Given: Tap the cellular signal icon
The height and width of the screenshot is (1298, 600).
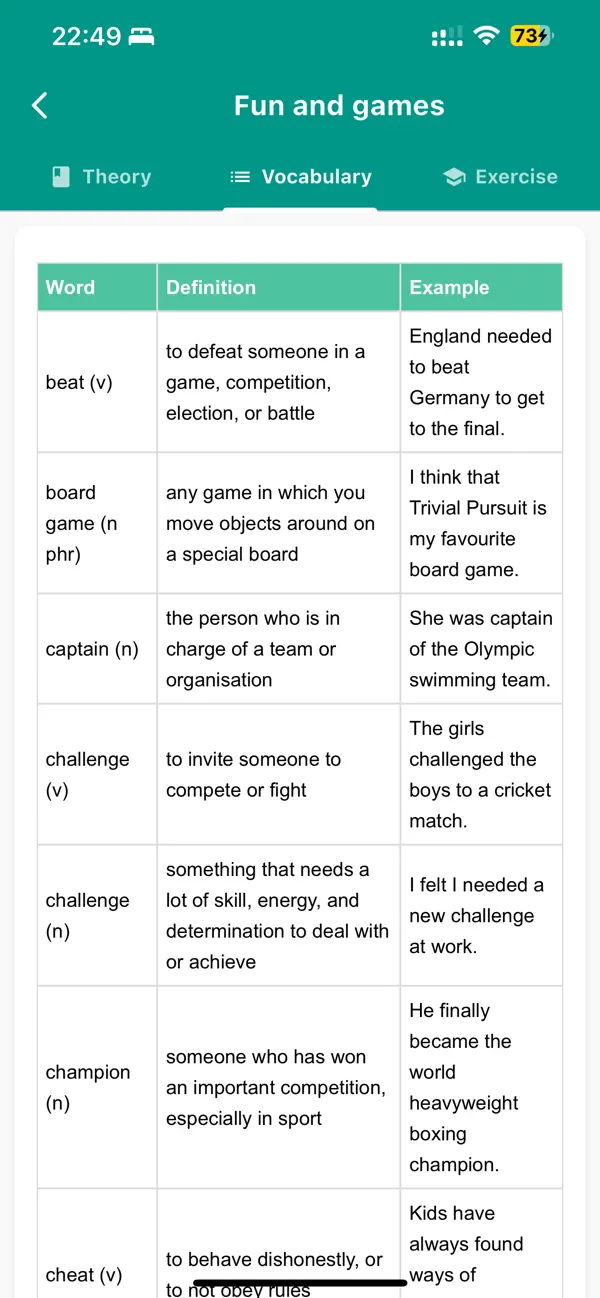Looking at the screenshot, I should click(446, 37).
